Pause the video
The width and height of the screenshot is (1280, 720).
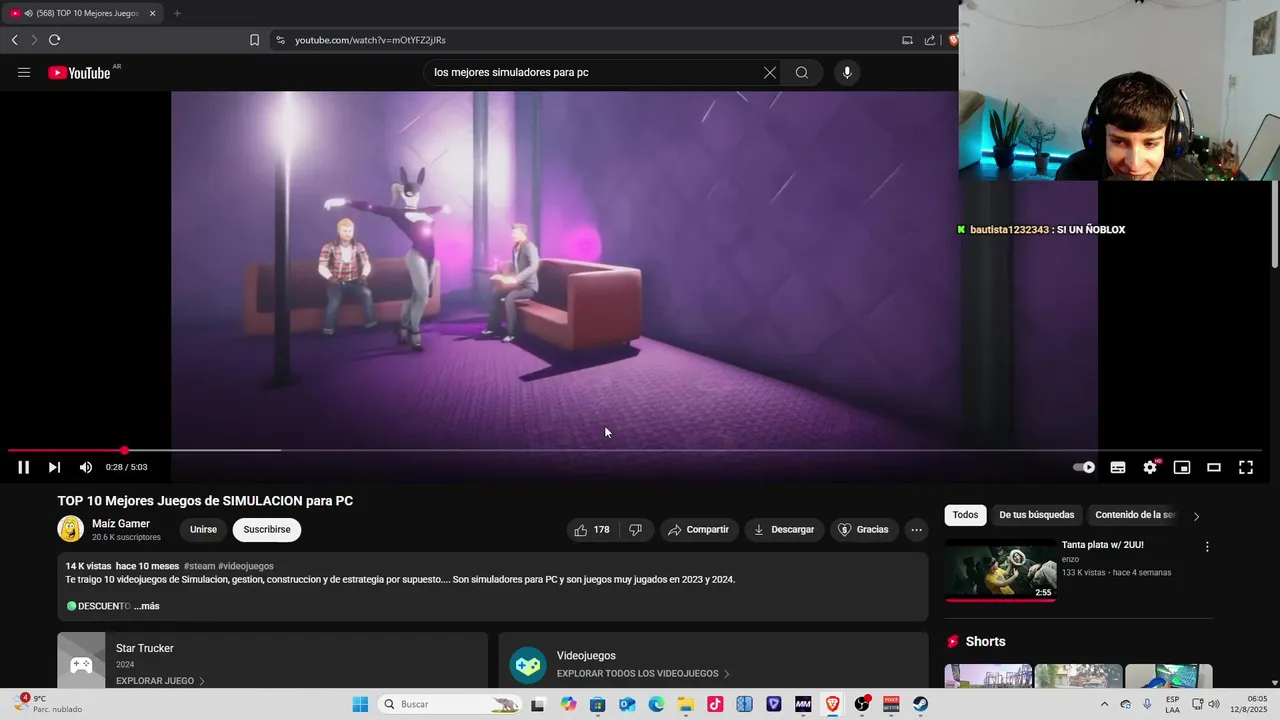tap(23, 467)
